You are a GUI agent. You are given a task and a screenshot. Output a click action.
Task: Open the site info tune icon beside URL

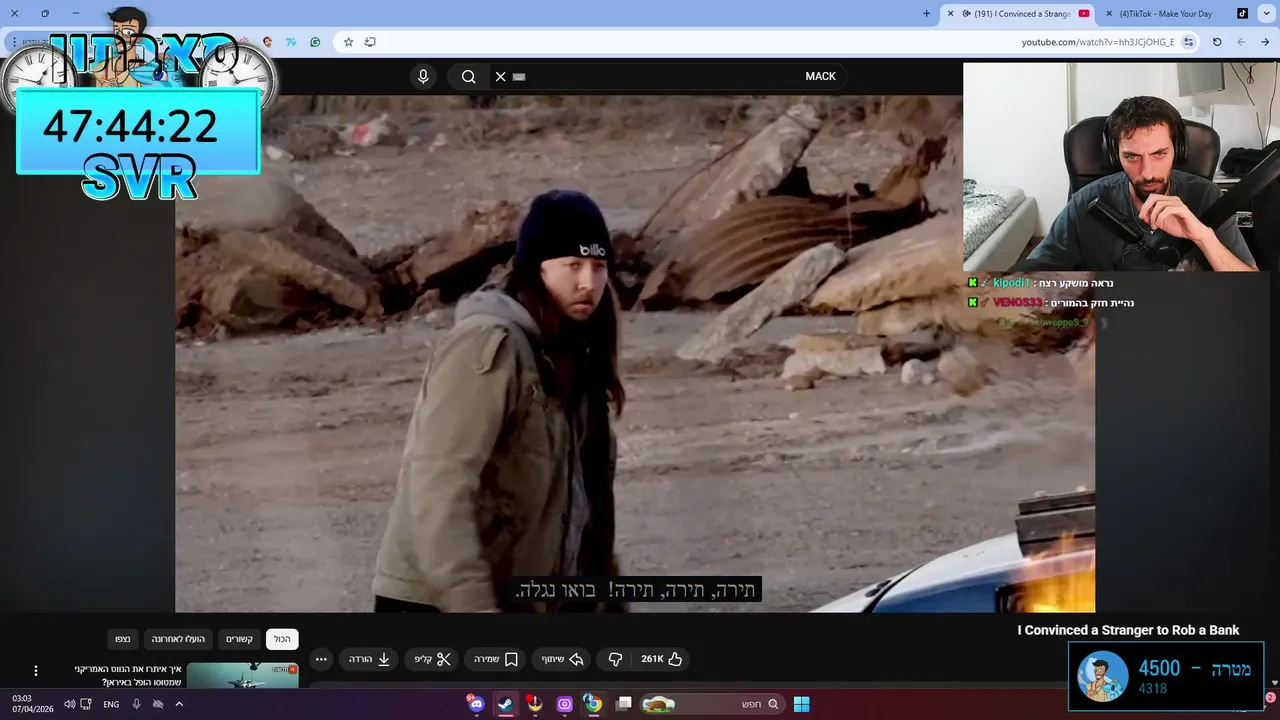point(1188,42)
